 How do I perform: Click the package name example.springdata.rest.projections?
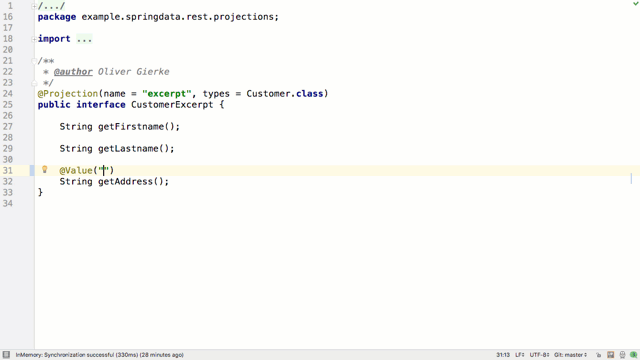coord(178,17)
